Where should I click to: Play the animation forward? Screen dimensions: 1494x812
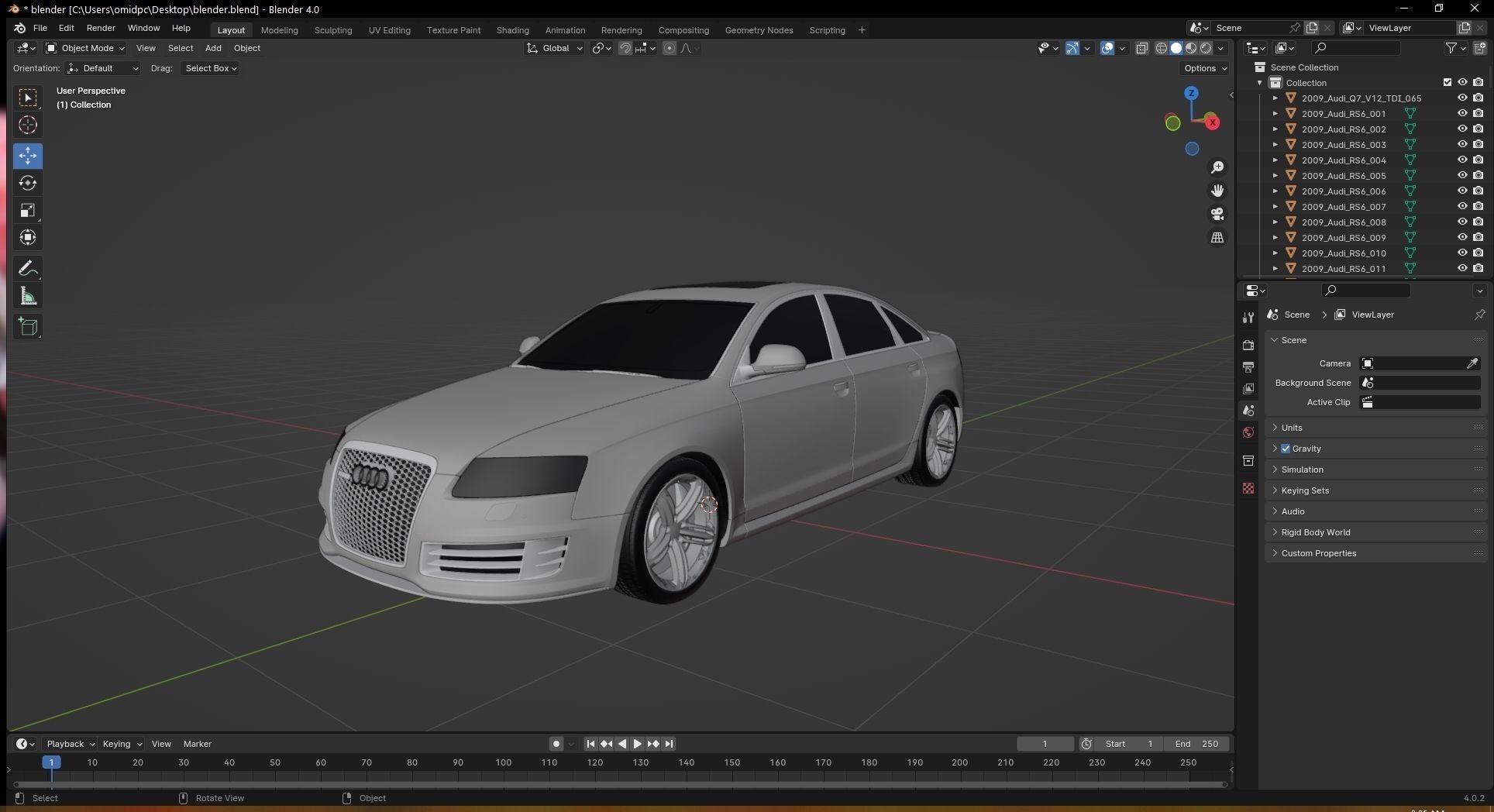click(x=637, y=744)
